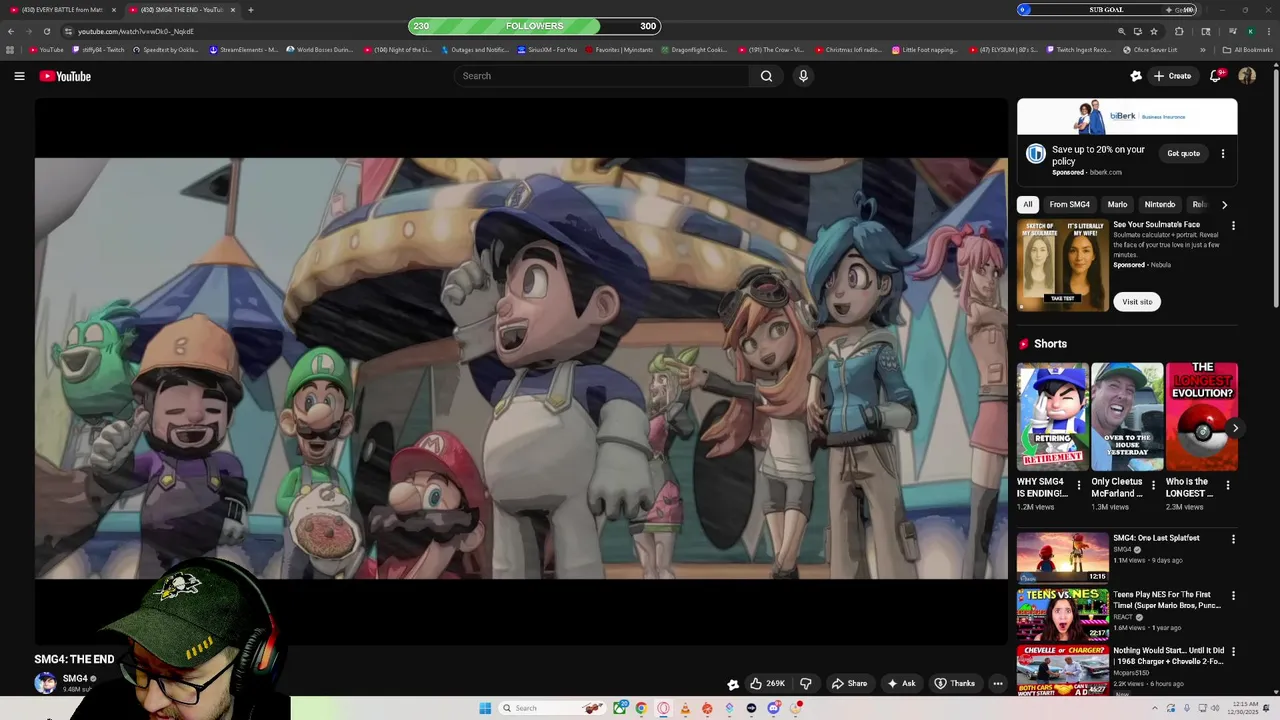Image resolution: width=1280 pixels, height=720 pixels.
Task: Open options for Only Cleetus short
Action: coord(1153,485)
